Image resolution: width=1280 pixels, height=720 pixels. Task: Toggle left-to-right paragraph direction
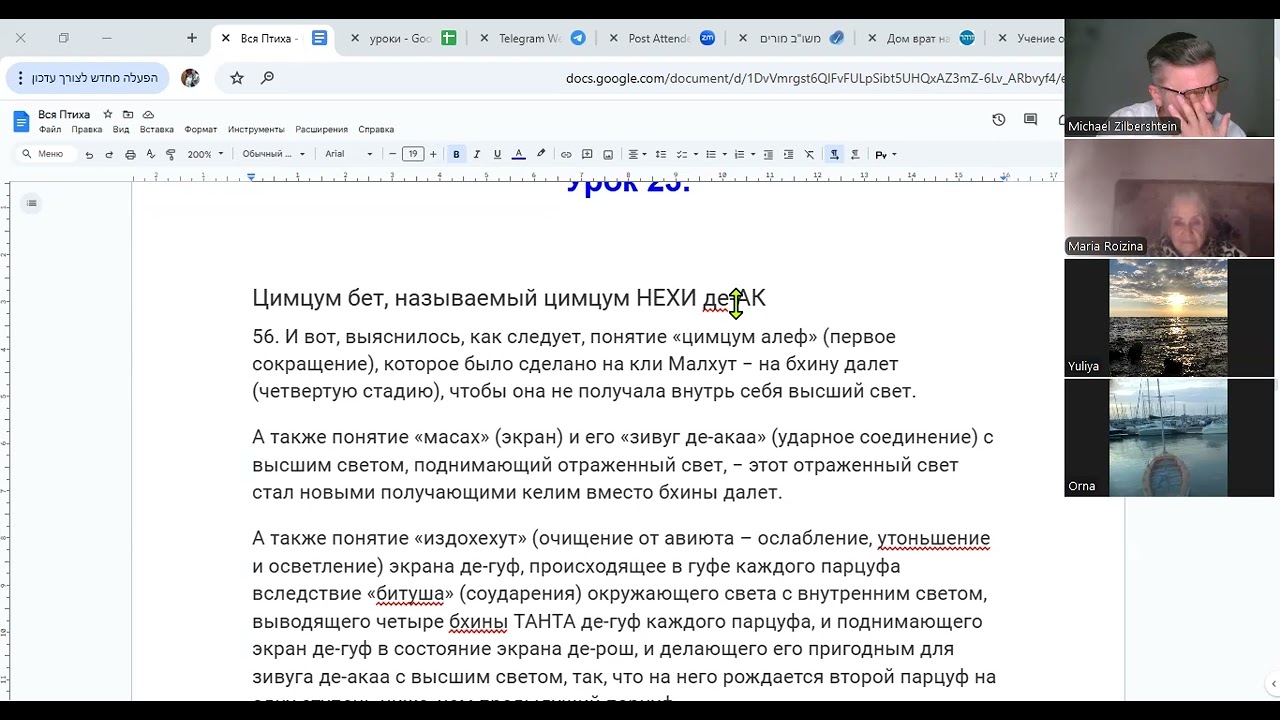[834, 154]
